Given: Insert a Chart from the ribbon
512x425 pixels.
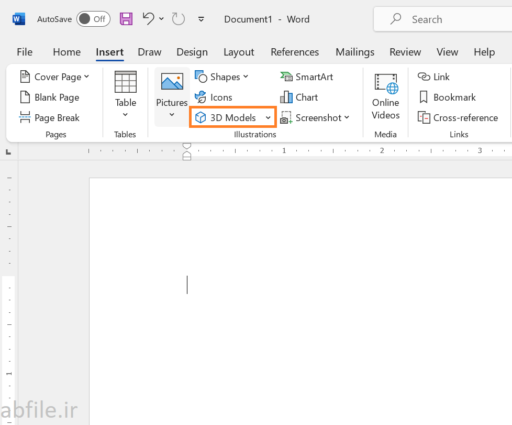Looking at the screenshot, I should tap(299, 97).
